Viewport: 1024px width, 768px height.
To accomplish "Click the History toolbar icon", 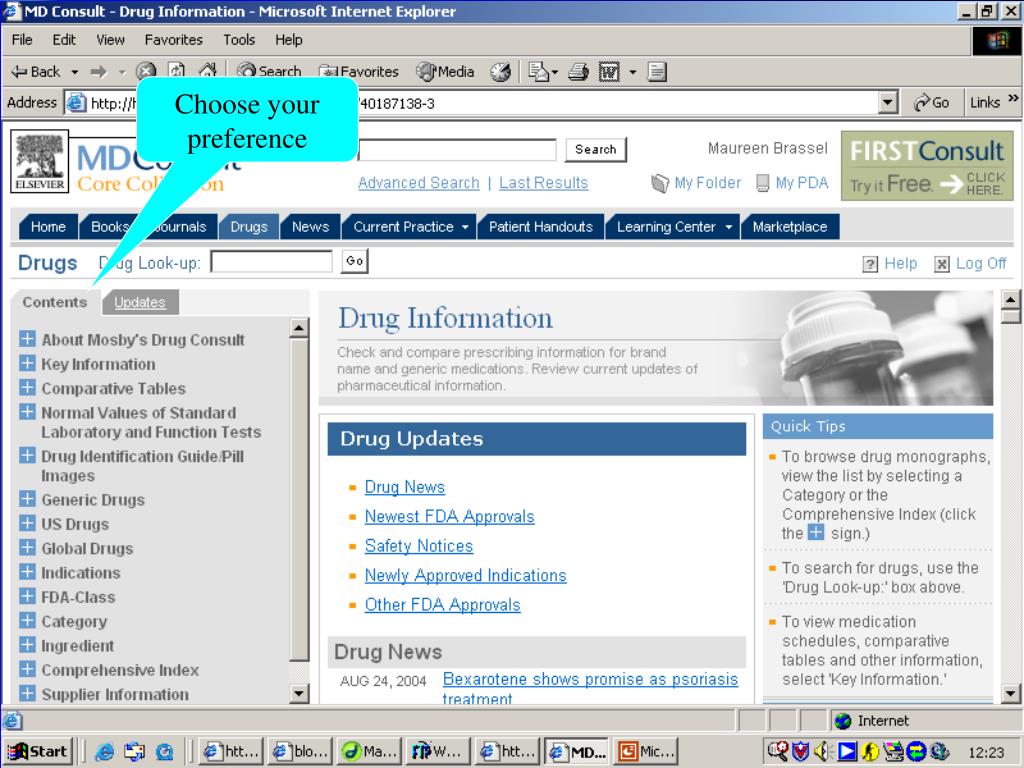I will pos(501,72).
